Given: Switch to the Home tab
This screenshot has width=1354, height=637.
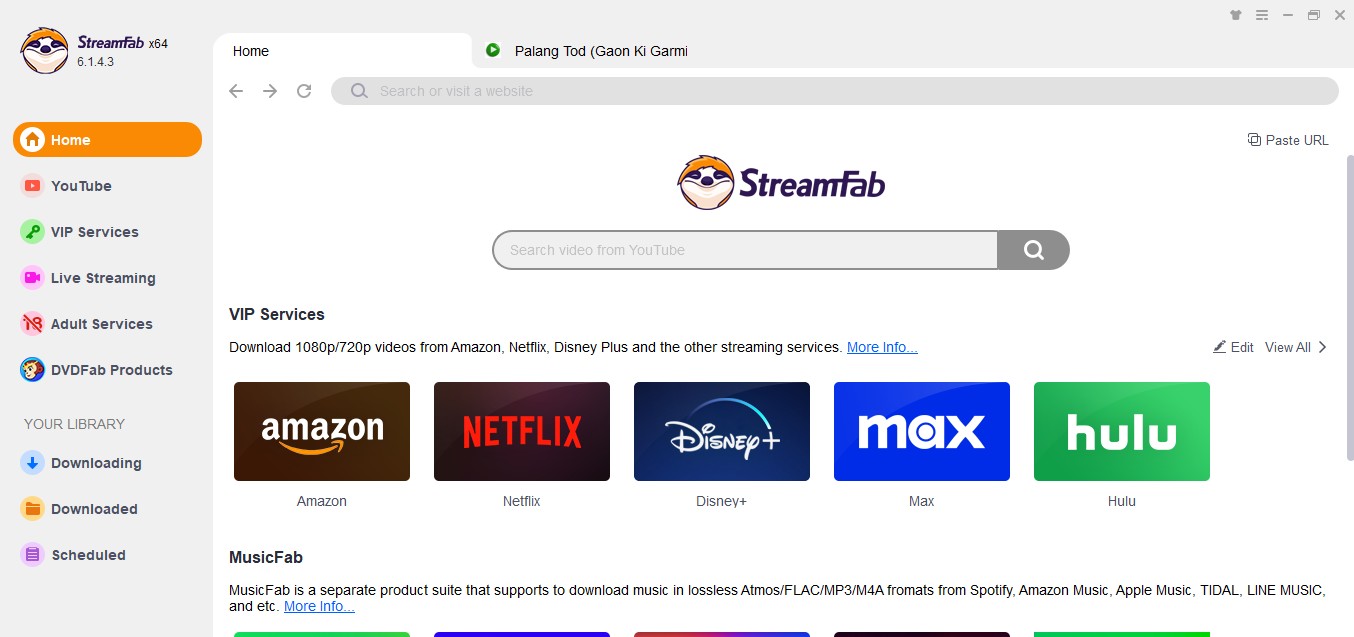Looking at the screenshot, I should click(x=342, y=51).
